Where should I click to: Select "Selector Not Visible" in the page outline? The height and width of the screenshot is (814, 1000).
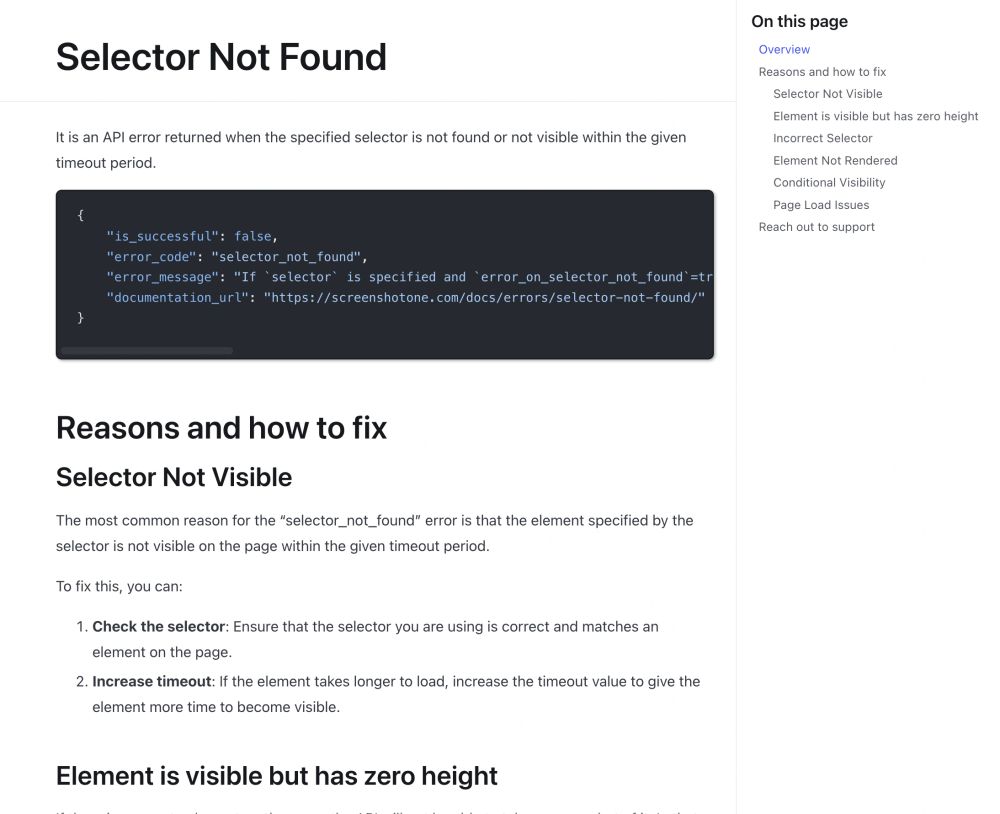[827, 94]
